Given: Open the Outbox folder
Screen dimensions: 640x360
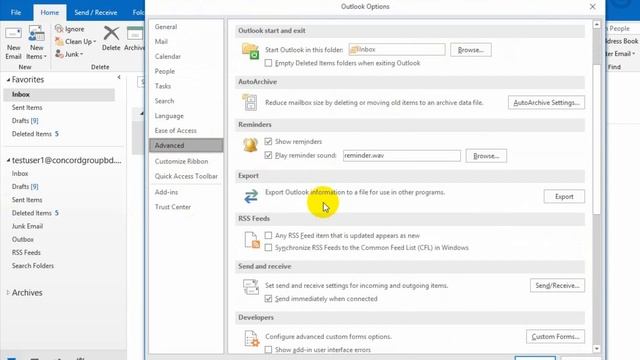Looking at the screenshot, I should pos(23,239).
